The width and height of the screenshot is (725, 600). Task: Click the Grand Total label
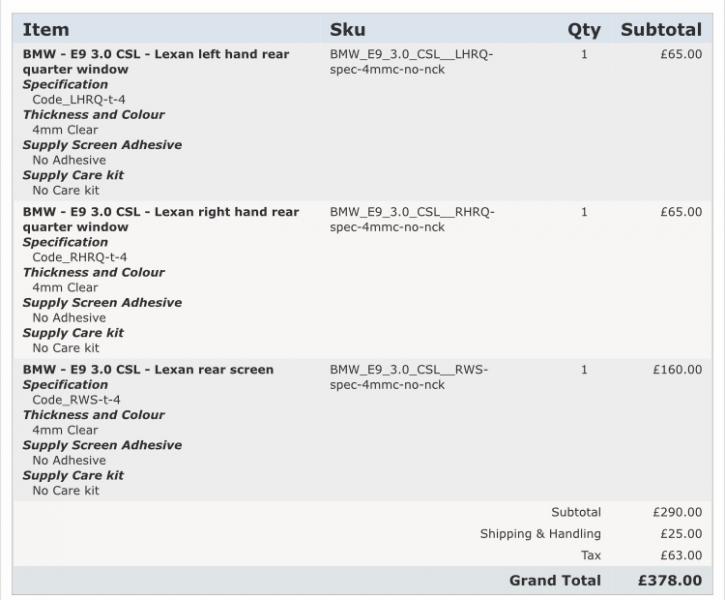(555, 581)
